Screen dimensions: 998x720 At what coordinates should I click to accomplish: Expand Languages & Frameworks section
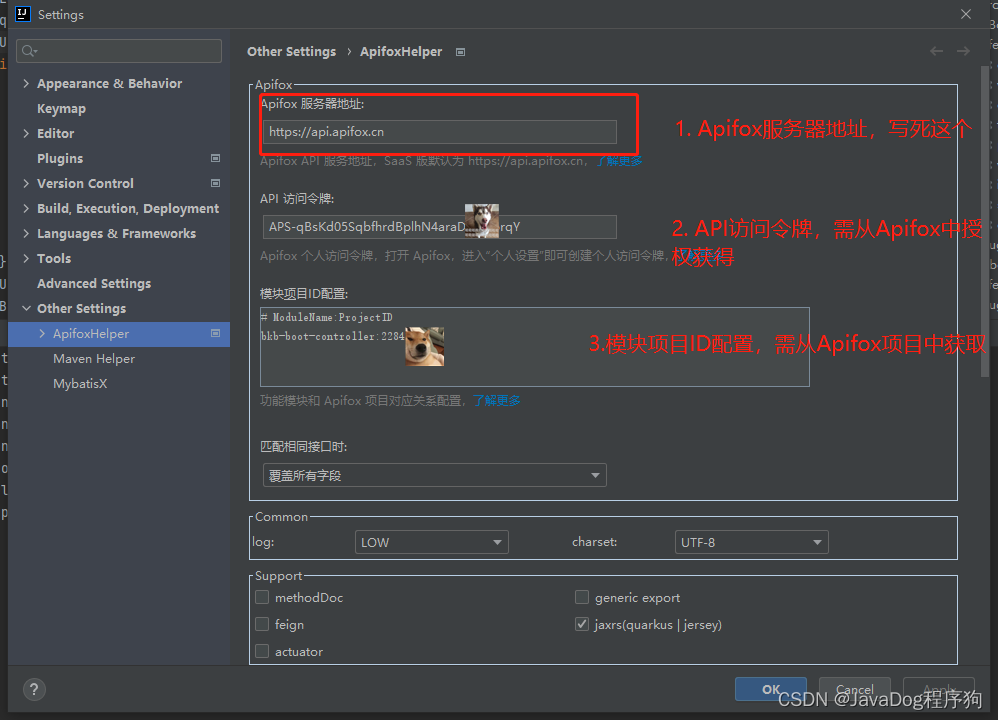pyautogui.click(x=26, y=233)
